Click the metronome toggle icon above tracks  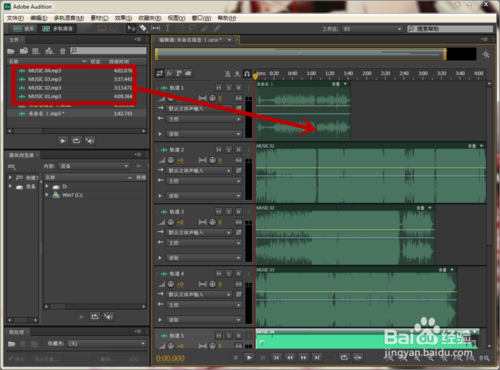(x=228, y=74)
